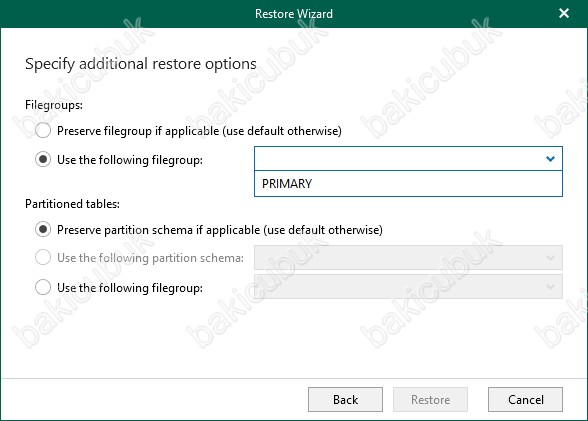
Task: Open the partition schema combo box
Action: 408,258
